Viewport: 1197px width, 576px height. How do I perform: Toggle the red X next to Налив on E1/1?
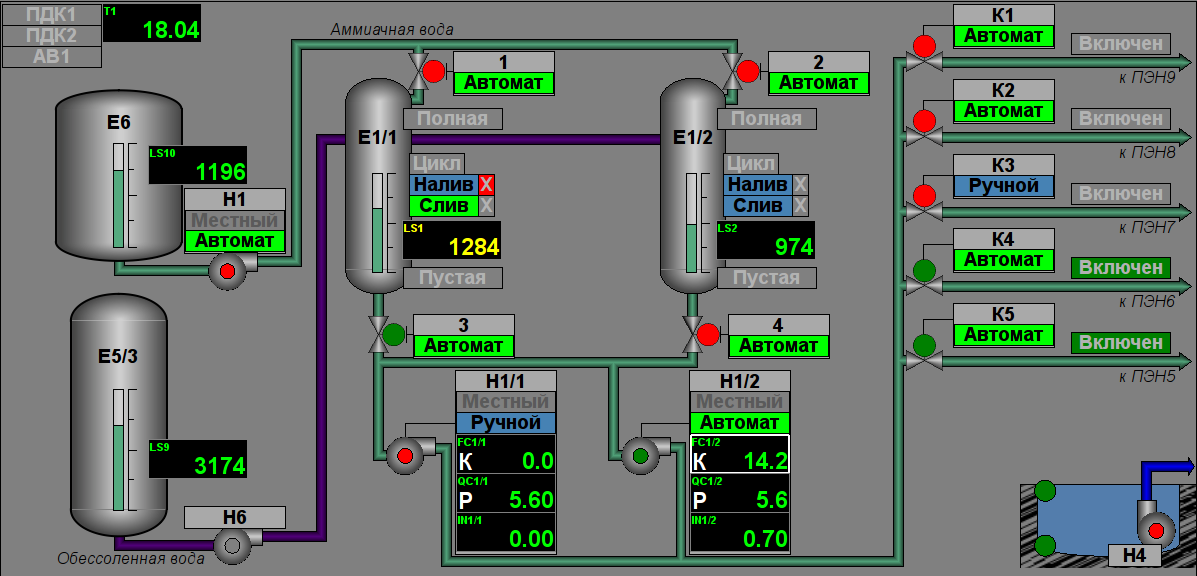click(486, 184)
